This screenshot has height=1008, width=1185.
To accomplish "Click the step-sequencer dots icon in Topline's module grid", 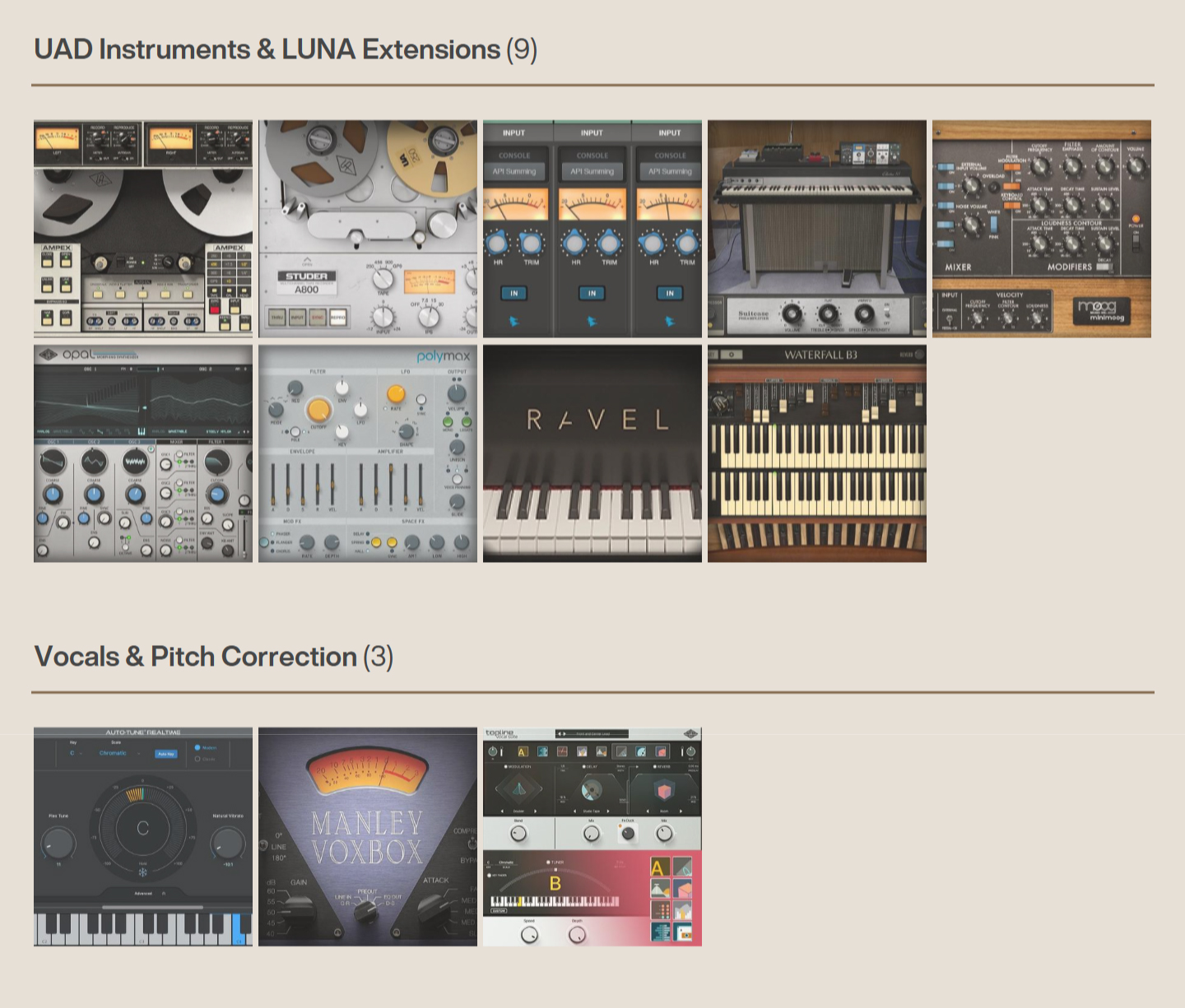I will pyautogui.click(x=660, y=909).
